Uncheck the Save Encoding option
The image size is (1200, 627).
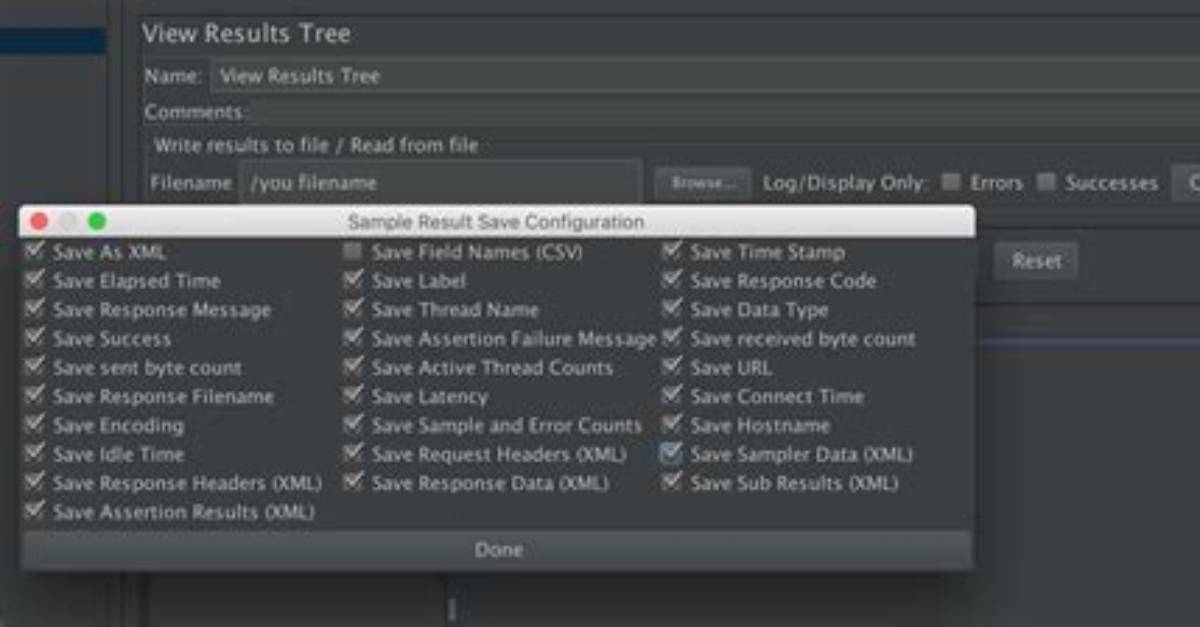point(36,425)
